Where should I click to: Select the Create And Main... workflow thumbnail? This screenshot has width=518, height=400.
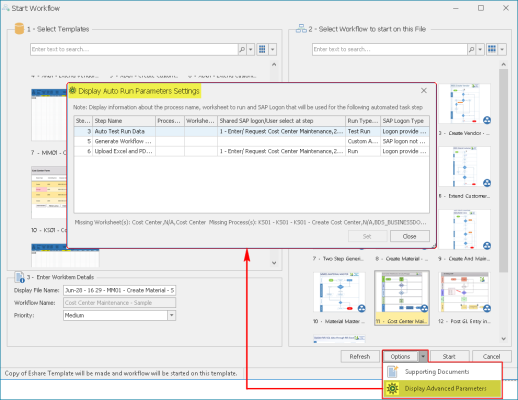(465, 229)
